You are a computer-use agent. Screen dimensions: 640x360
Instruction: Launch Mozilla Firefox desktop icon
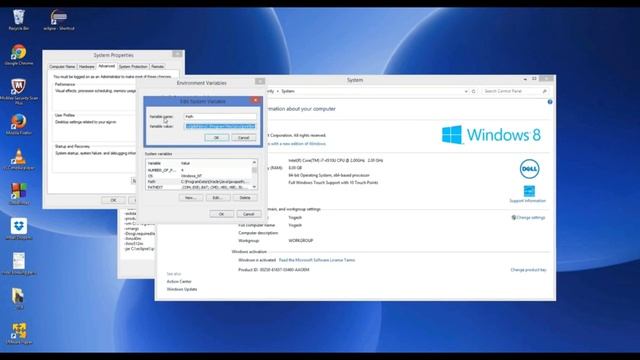(x=18, y=124)
